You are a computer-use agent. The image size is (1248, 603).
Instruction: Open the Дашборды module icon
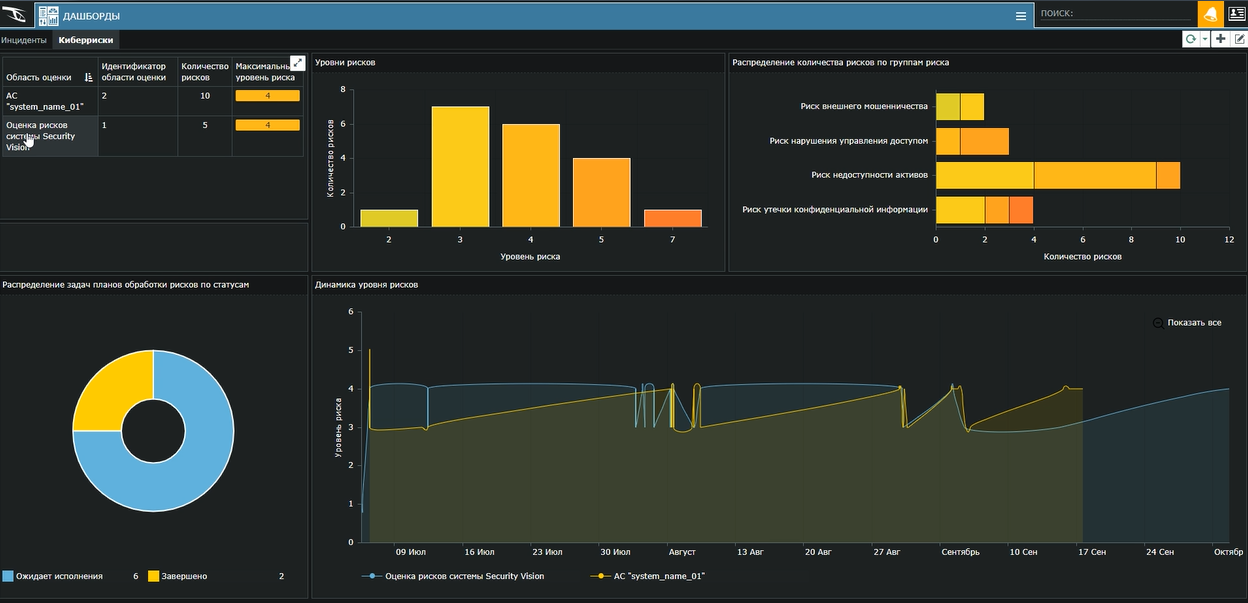pyautogui.click(x=48, y=15)
